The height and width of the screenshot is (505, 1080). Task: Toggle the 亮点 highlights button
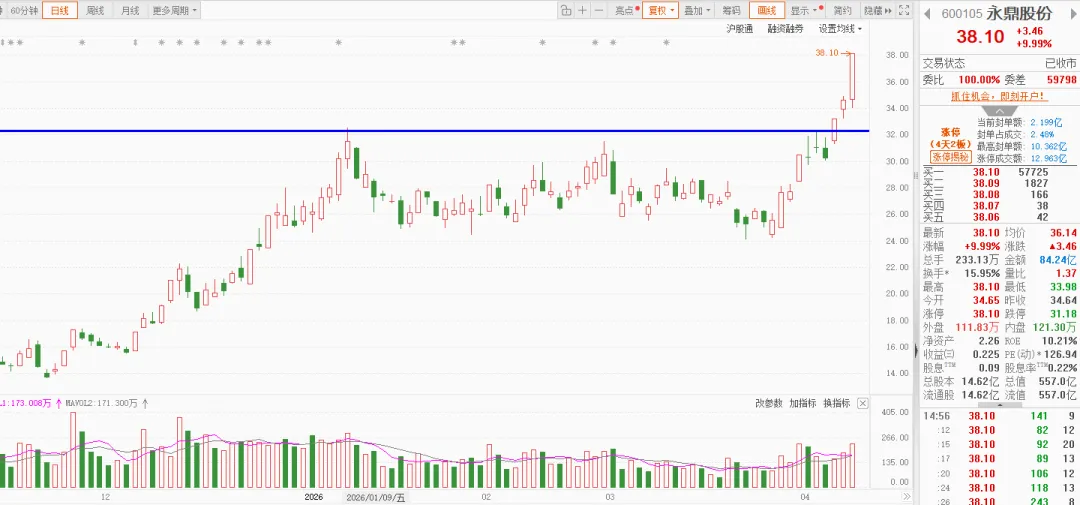tap(627, 10)
